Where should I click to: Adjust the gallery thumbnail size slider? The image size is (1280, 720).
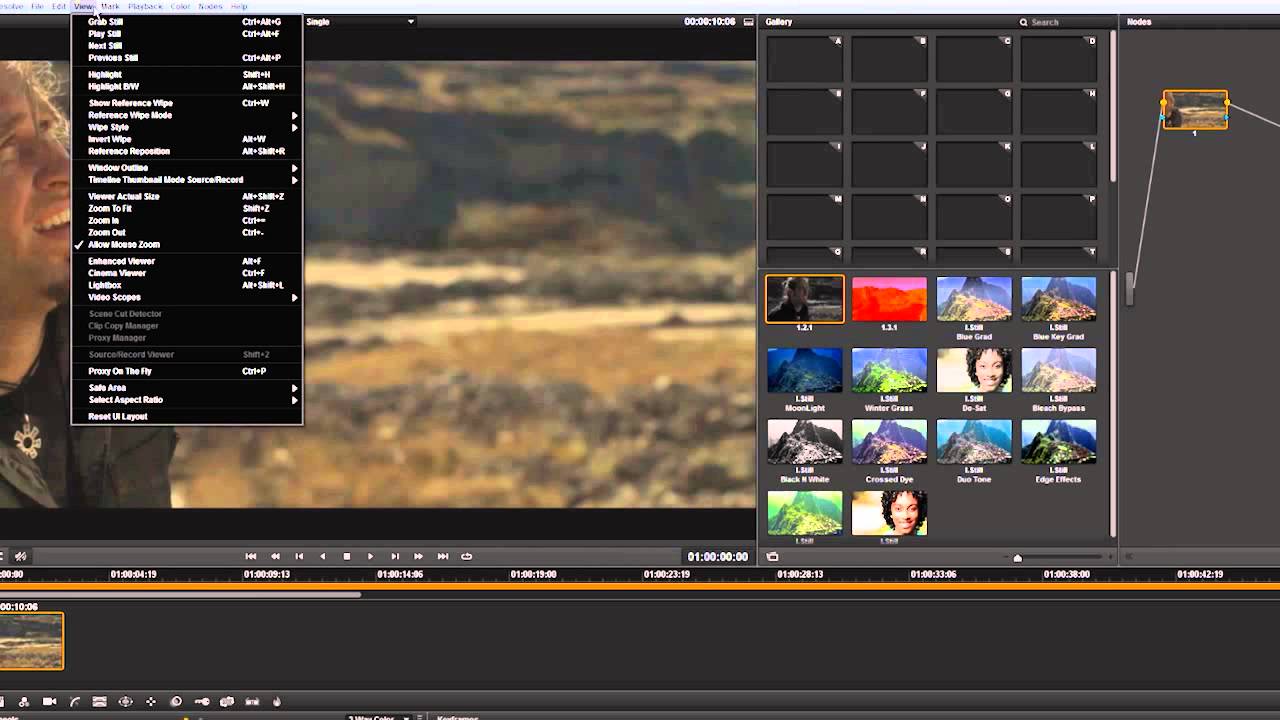[1018, 557]
